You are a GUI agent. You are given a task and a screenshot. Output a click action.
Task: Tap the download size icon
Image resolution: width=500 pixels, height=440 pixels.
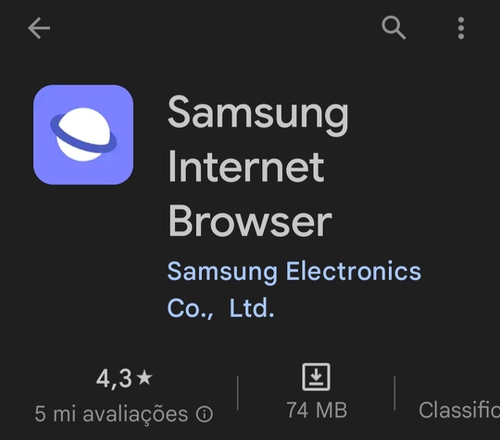(316, 377)
